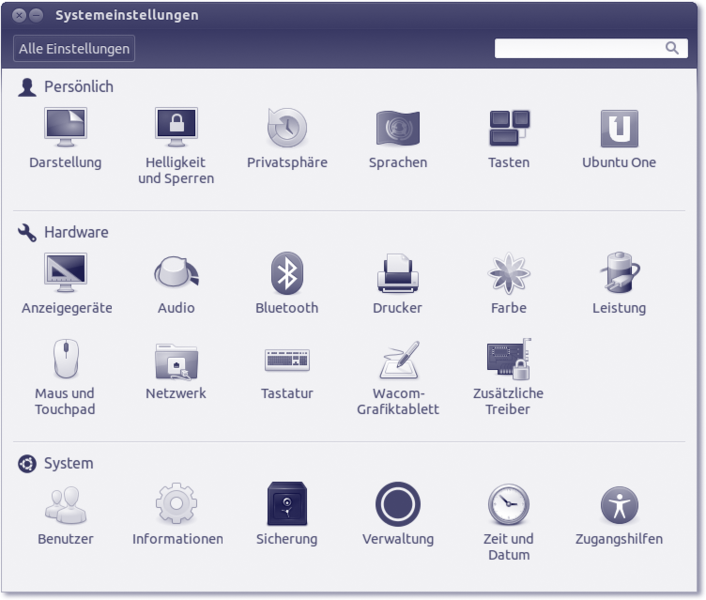Open the Ubuntu One settings

tap(619, 130)
